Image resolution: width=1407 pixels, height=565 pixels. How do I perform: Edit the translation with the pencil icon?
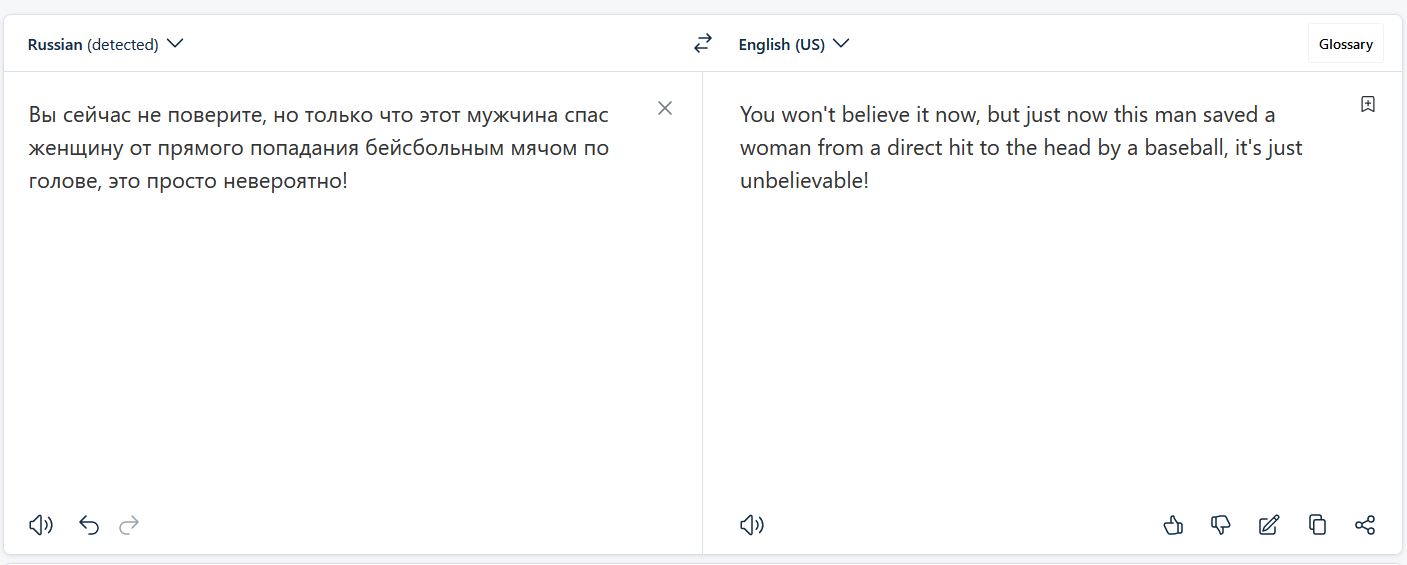(x=1269, y=525)
